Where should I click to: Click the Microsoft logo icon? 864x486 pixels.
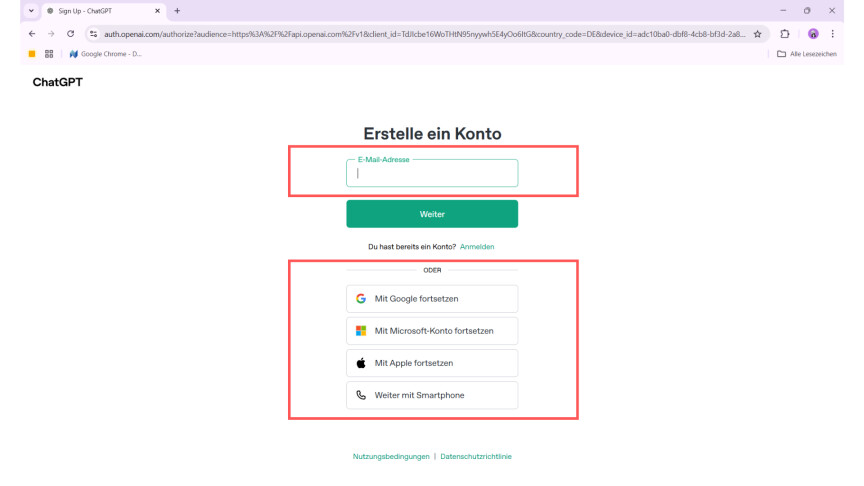[x=361, y=331]
